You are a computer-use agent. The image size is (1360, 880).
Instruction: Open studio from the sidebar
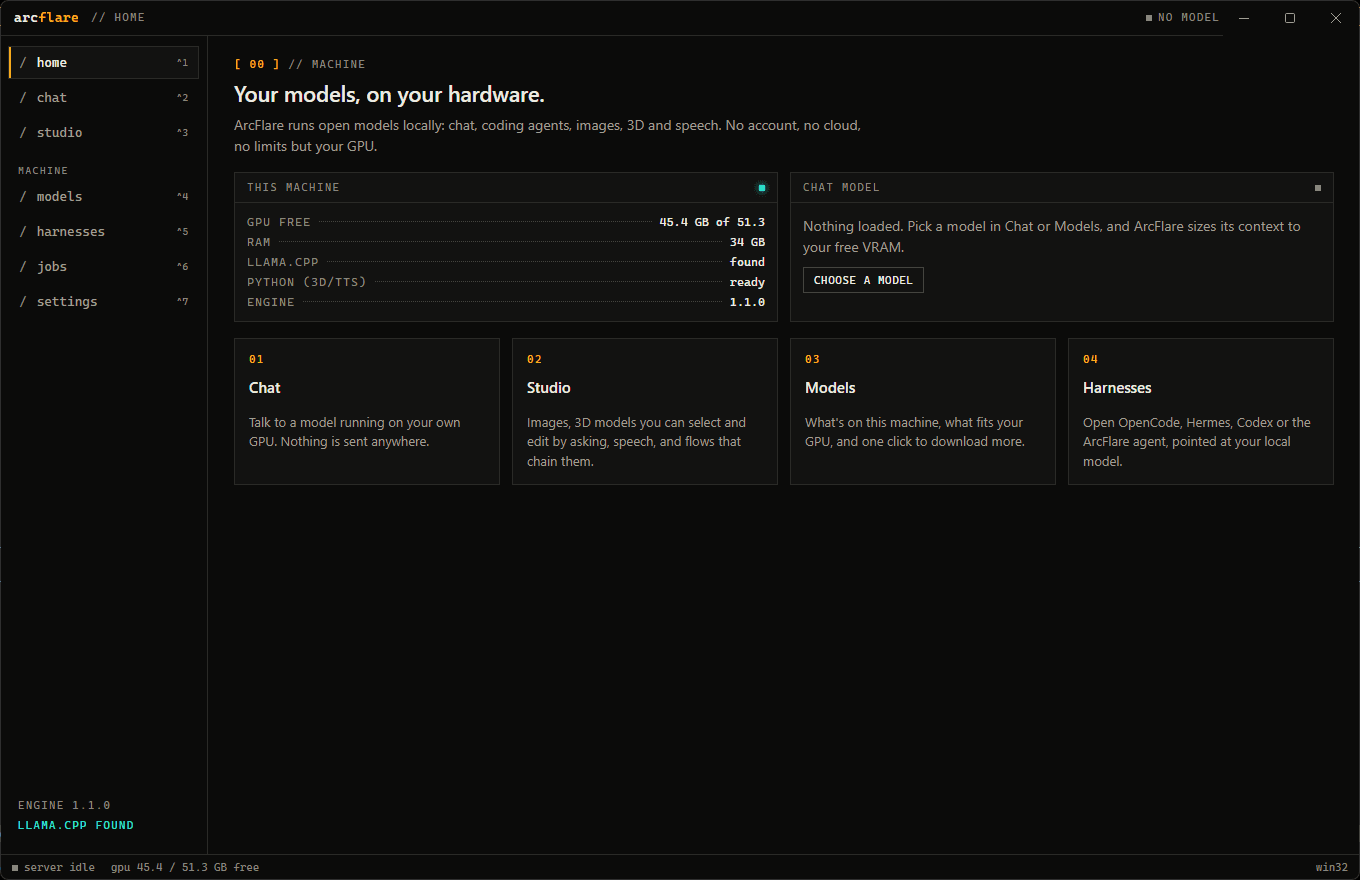(x=104, y=132)
